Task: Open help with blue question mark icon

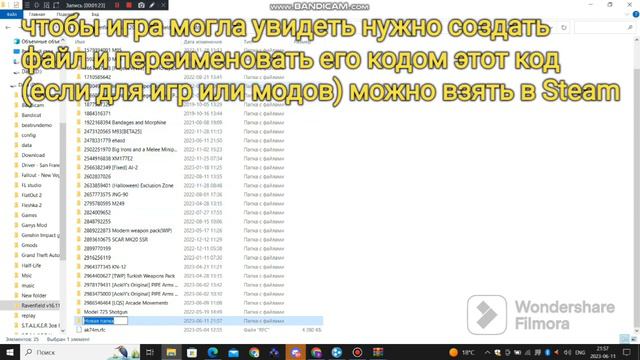Action: (636, 14)
